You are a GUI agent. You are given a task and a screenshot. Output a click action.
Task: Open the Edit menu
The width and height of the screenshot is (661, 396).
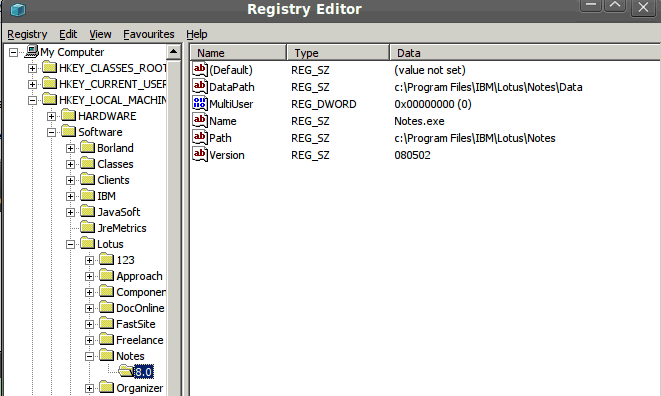point(68,34)
